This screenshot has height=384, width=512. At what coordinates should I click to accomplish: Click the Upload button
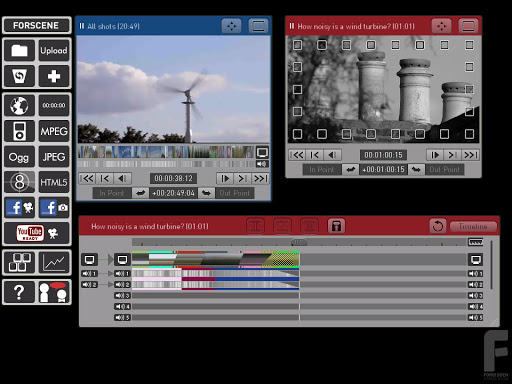[54, 51]
